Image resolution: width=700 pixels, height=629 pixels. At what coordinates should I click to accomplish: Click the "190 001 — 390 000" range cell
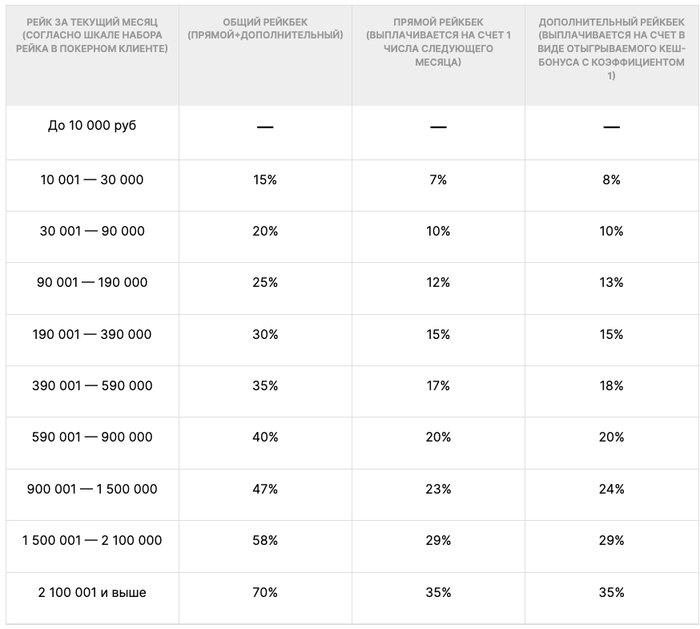92,334
